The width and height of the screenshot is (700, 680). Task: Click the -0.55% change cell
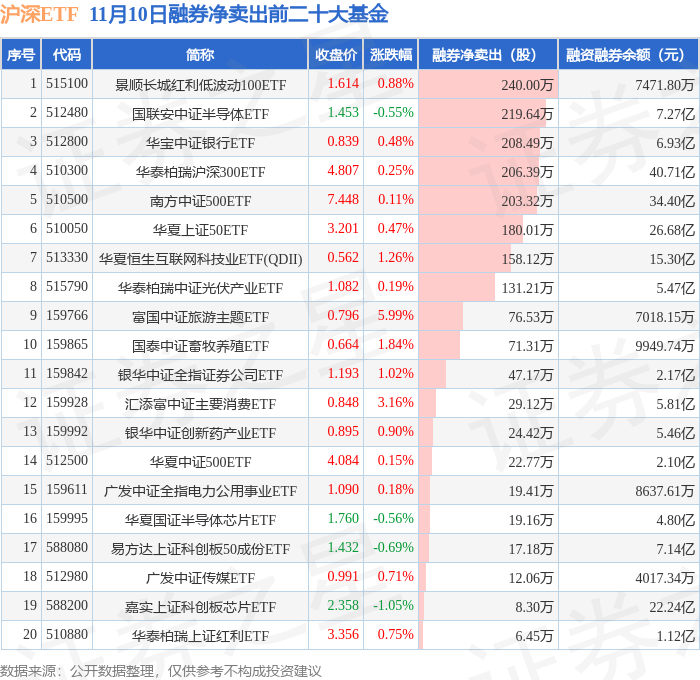click(x=393, y=113)
